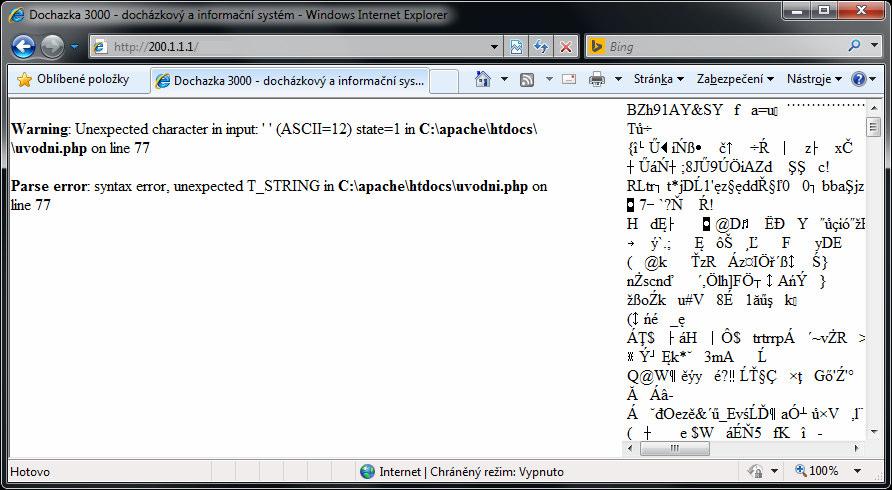Go to Home page icon
This screenshot has width=892, height=490.
[x=482, y=79]
